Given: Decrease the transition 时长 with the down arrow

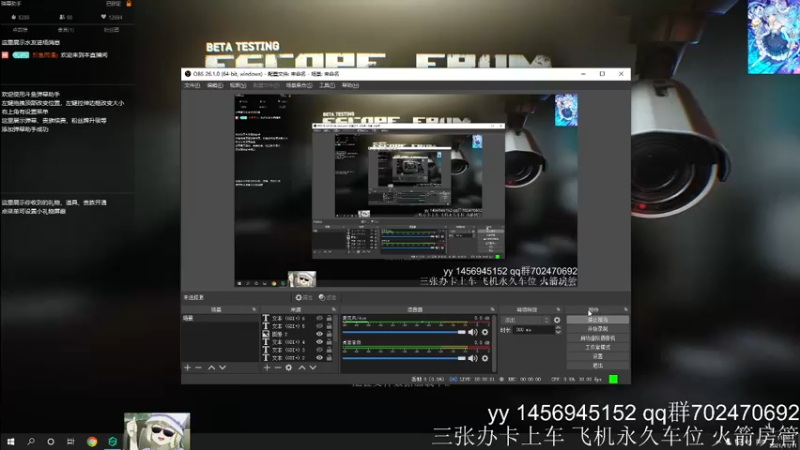Looking at the screenshot, I should coord(558,333).
